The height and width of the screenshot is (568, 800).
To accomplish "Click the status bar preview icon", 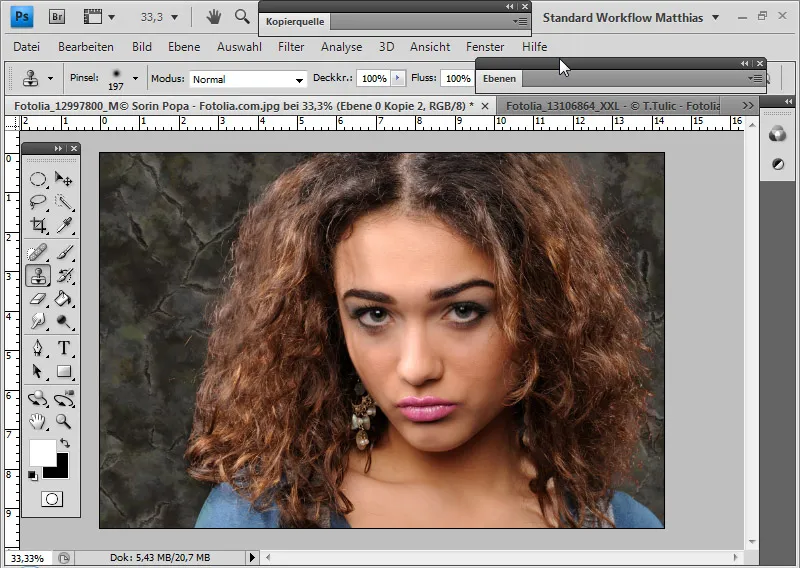I will [x=64, y=558].
